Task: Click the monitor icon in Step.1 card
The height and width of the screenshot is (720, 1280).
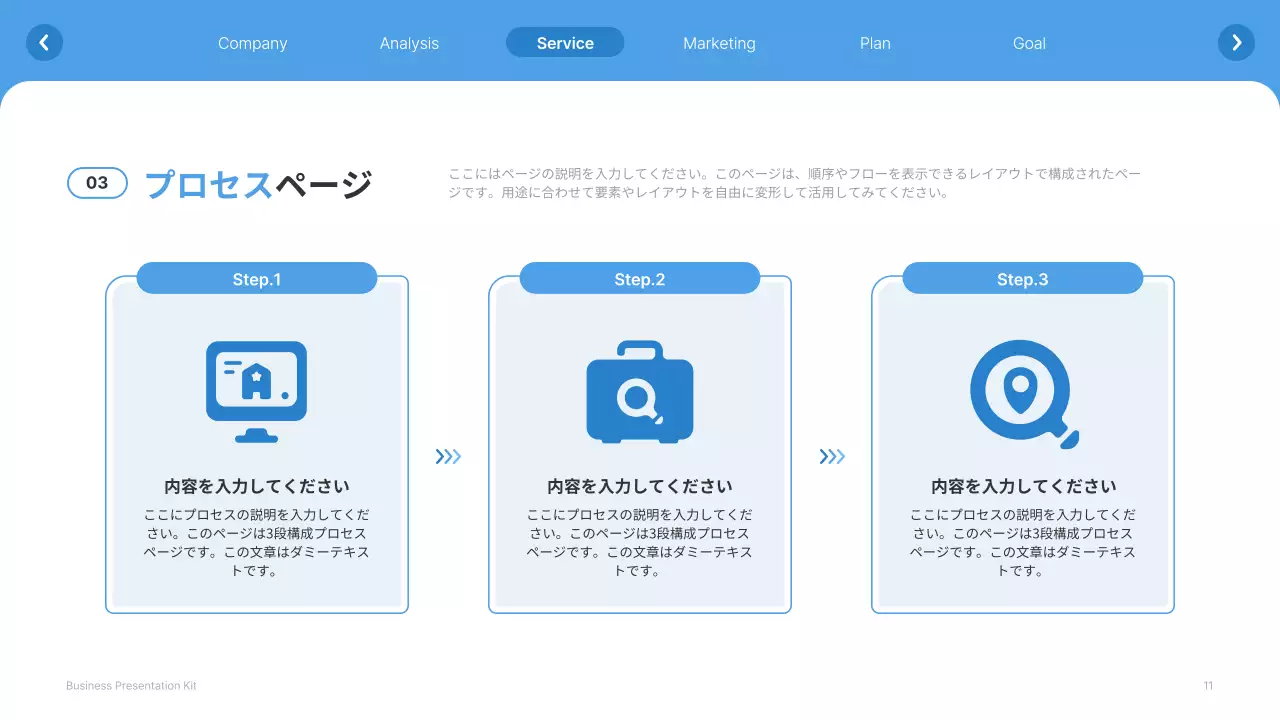Action: tap(256, 391)
